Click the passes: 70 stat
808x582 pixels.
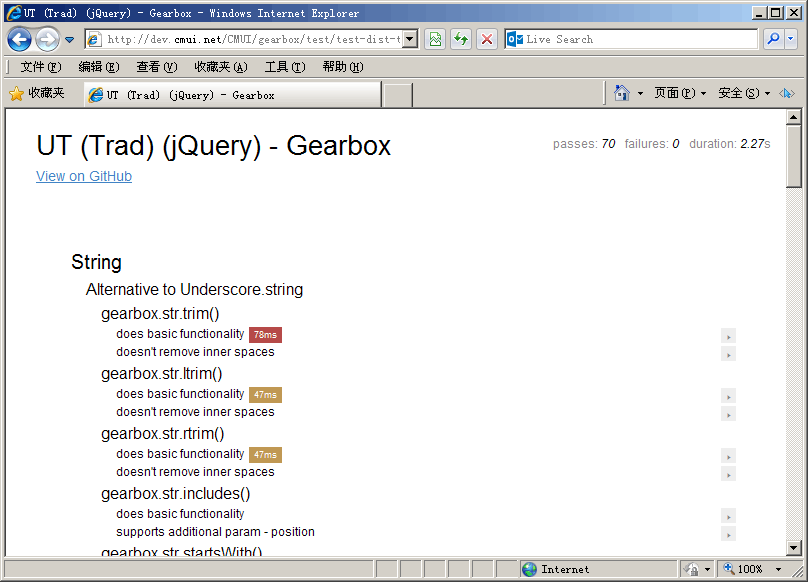(584, 144)
